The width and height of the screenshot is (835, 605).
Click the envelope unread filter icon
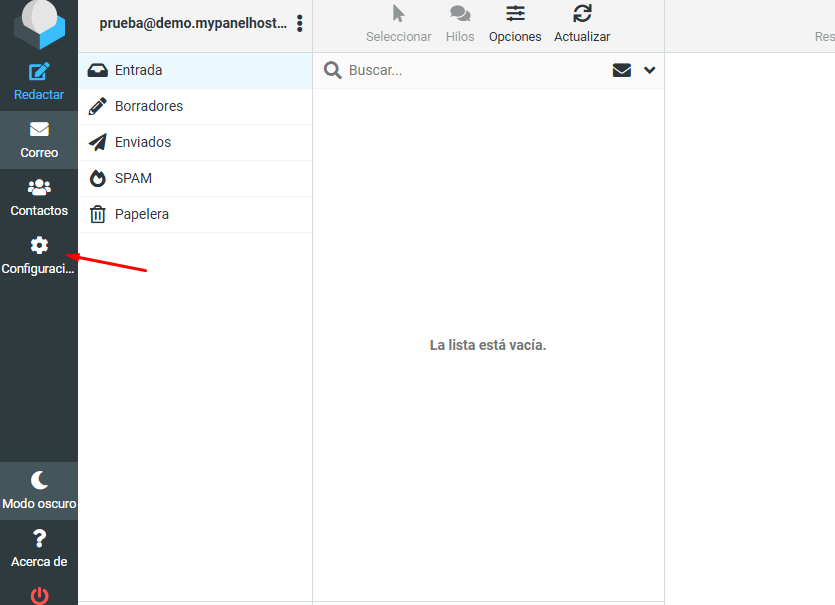pos(621,70)
